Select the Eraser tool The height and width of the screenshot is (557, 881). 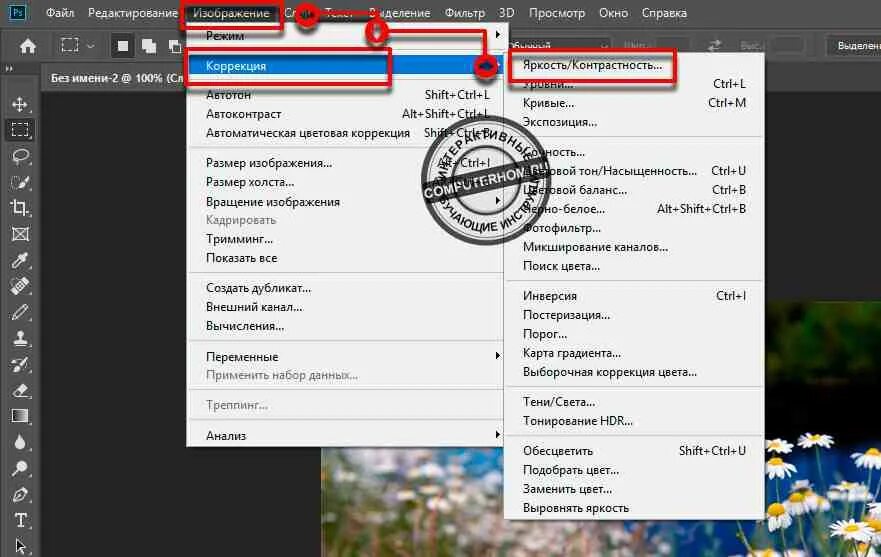(x=20, y=390)
